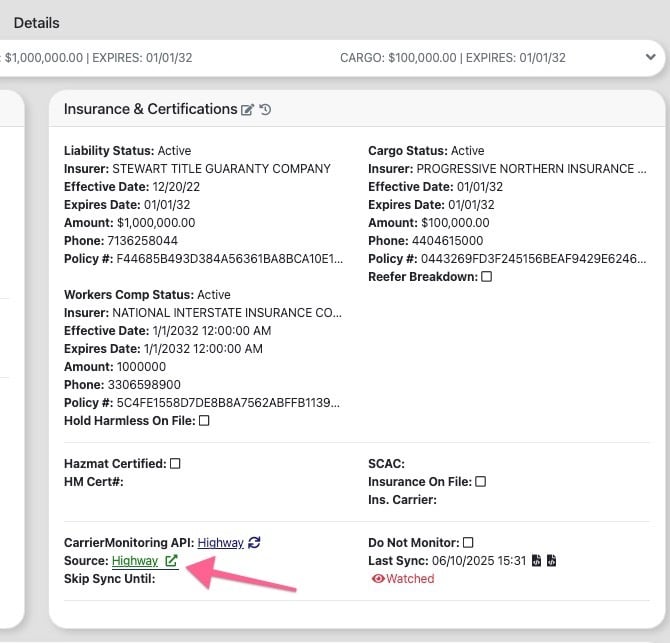Select Cargo Policy # 0443269FD3F245156BEAF9429E6246

click(533, 259)
